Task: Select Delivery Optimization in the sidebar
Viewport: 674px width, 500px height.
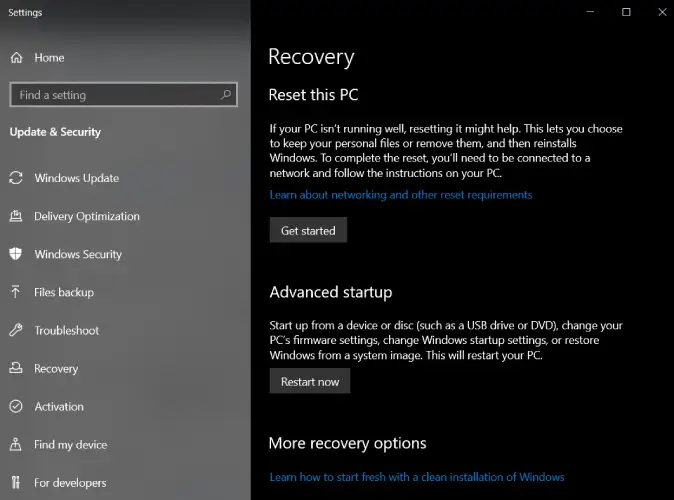Action: pyautogui.click(x=86, y=216)
